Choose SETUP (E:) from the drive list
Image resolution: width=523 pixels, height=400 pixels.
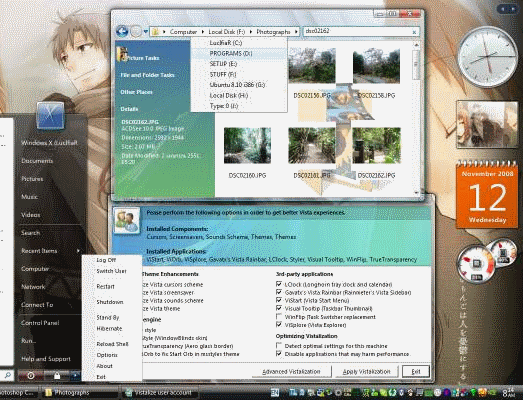point(238,64)
